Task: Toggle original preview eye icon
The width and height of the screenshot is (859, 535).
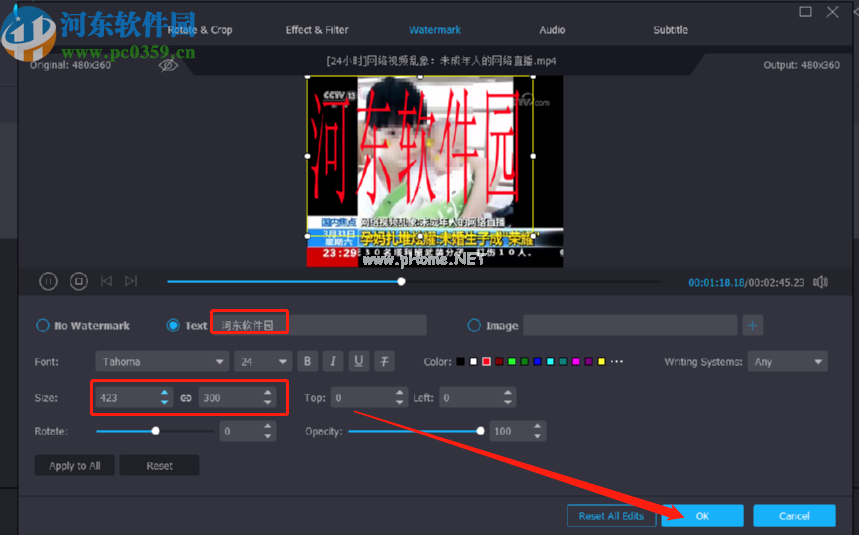Action: (x=168, y=66)
